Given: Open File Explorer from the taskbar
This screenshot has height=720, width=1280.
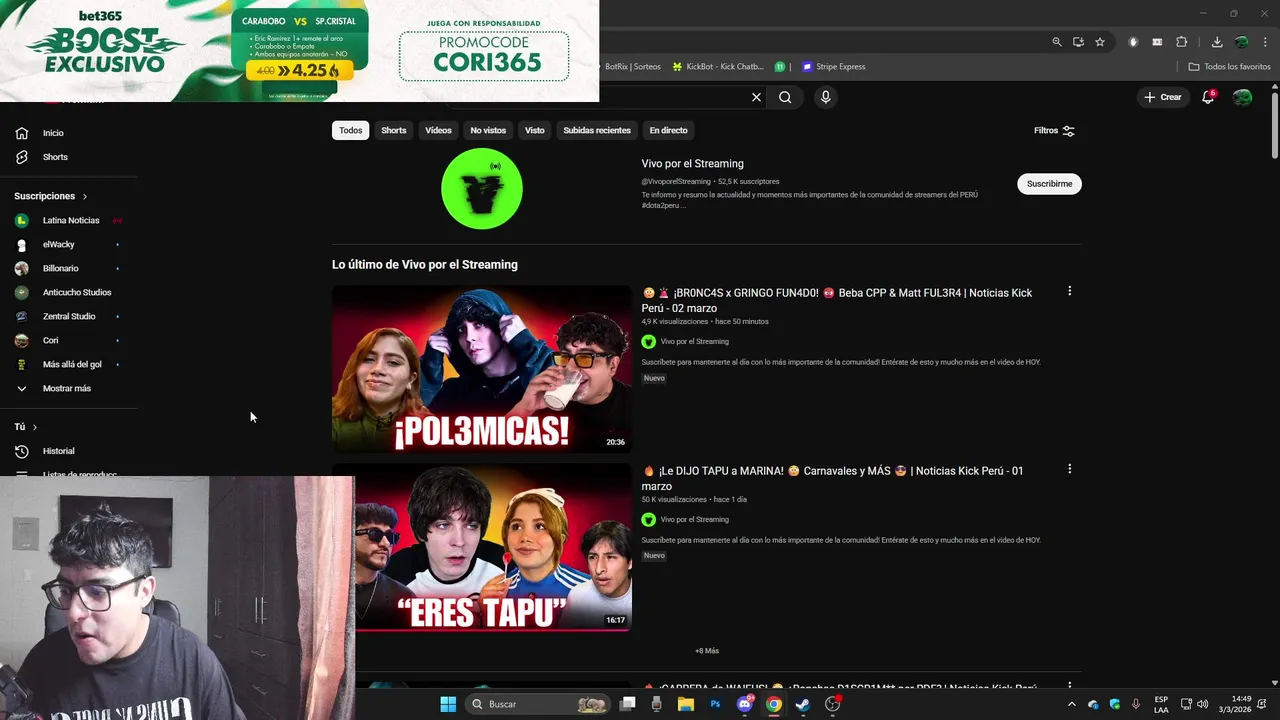Looking at the screenshot, I should point(685,704).
